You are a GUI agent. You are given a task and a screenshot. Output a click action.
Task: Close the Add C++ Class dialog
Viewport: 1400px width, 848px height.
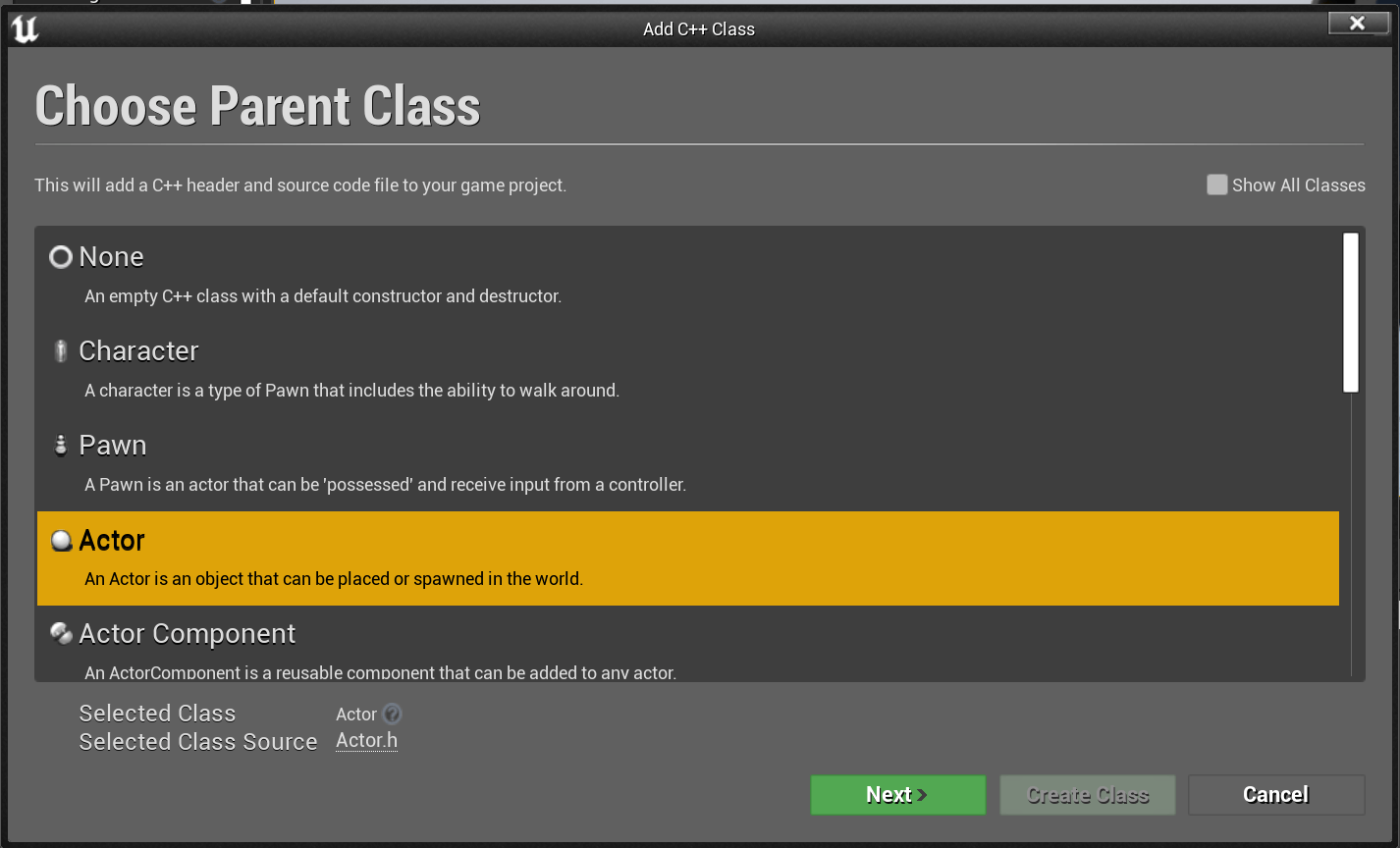(1358, 23)
